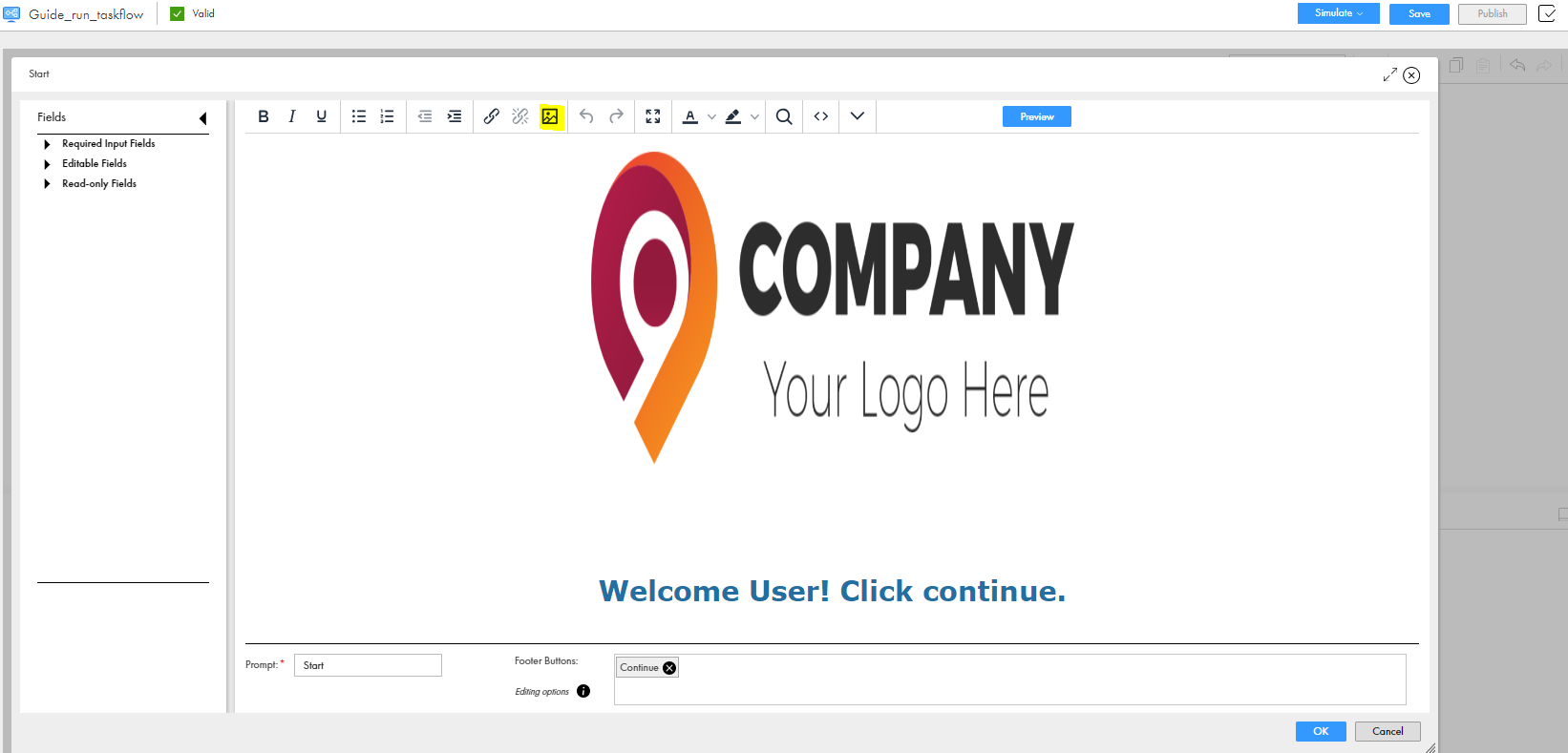Screen dimensions: 1568x753
Task: Toggle bold formatting in the editor toolbar
Action: tap(264, 116)
